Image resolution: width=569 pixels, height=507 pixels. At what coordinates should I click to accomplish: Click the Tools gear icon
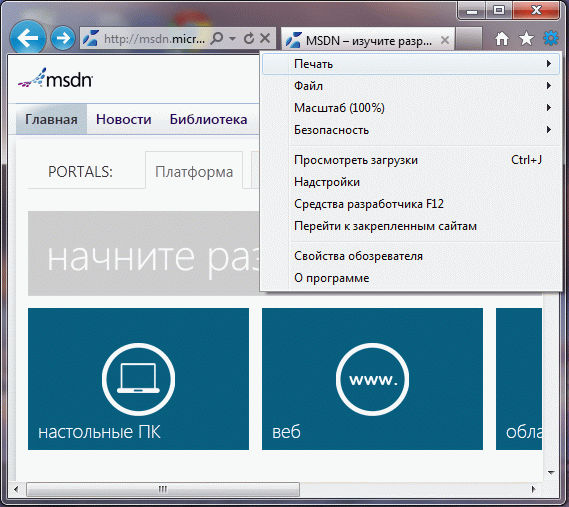[x=551, y=38]
